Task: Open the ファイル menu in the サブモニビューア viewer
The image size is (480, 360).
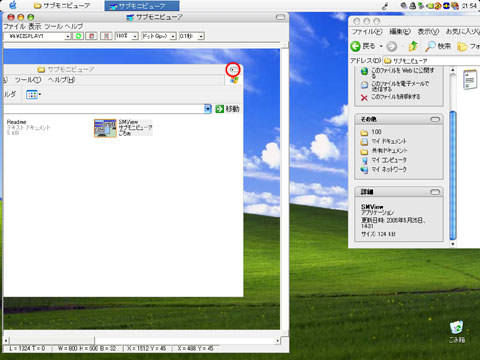Action: (14, 26)
